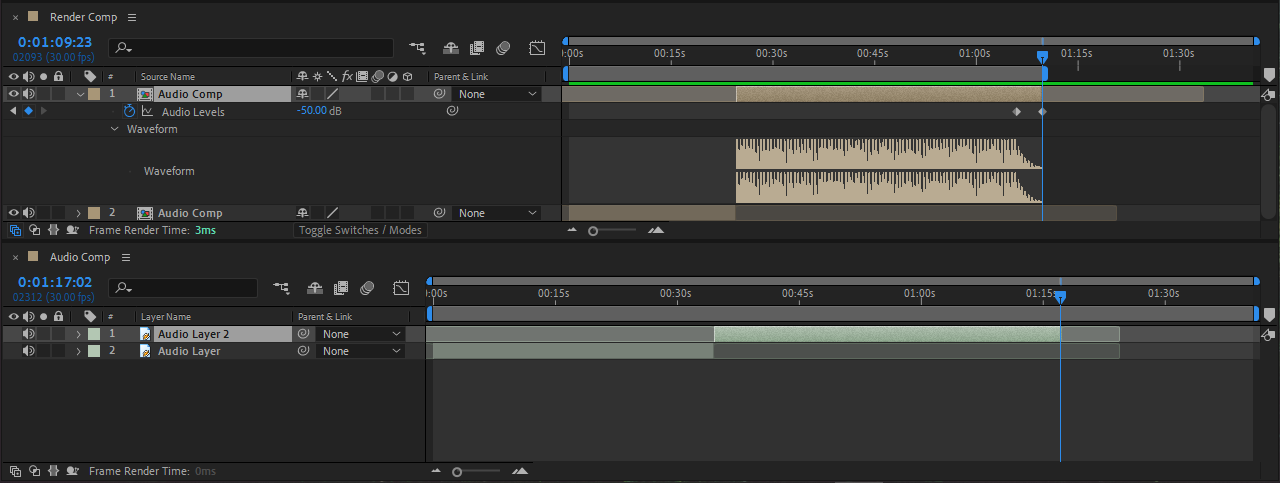
Task: Click the Graph Editor button in Render Comp
Action: [x=537, y=48]
